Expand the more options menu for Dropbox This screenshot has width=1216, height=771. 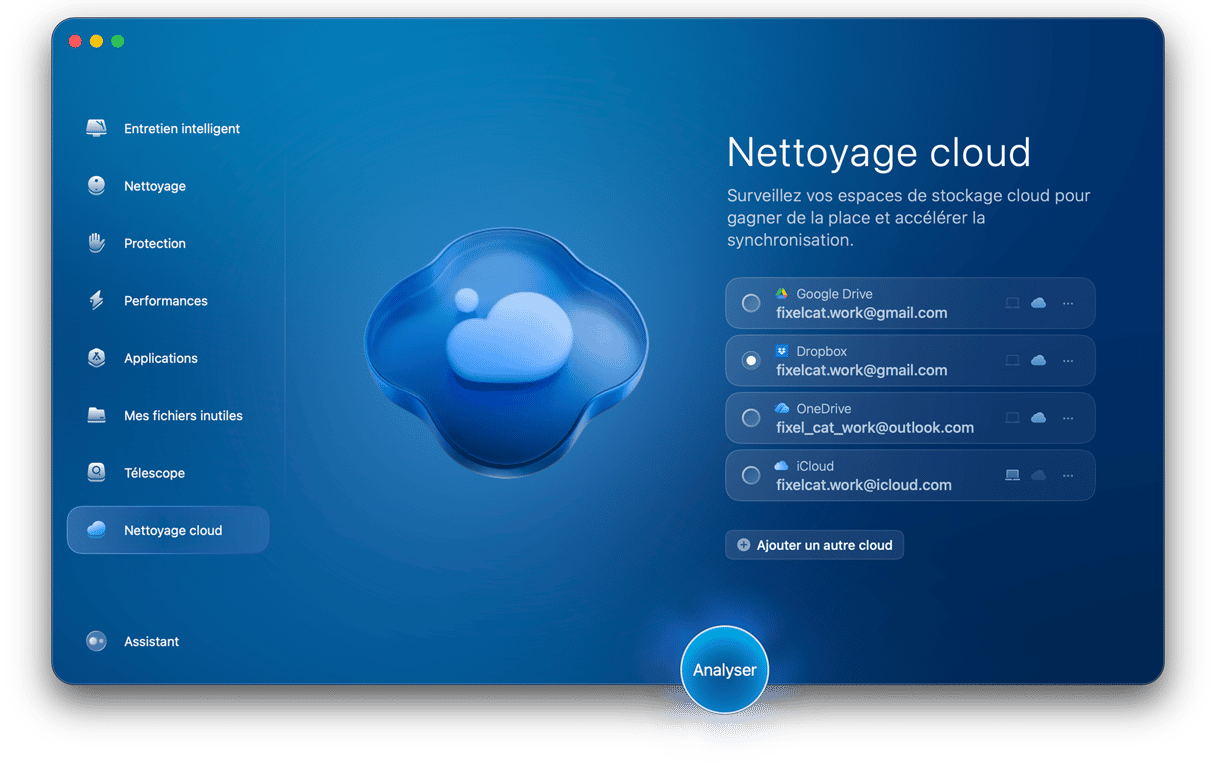[1068, 361]
